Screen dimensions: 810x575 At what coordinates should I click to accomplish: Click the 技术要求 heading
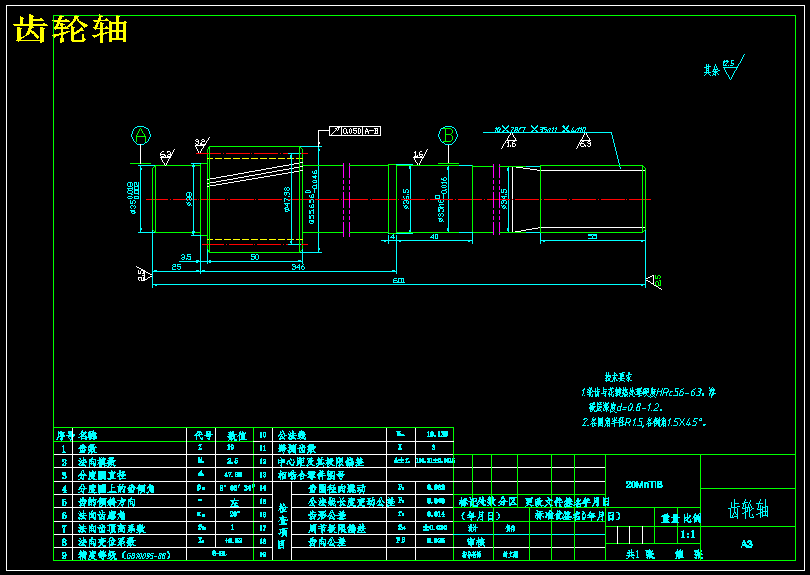coord(618,377)
